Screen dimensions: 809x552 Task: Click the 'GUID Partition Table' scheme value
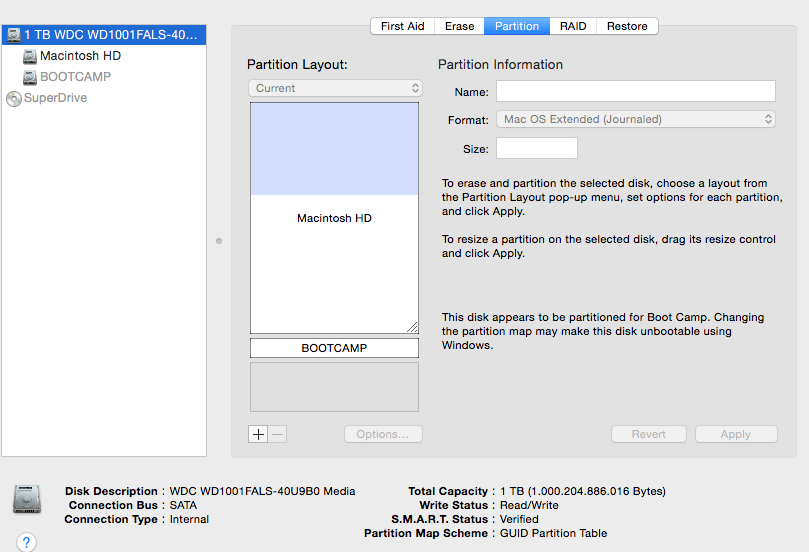coord(553,533)
